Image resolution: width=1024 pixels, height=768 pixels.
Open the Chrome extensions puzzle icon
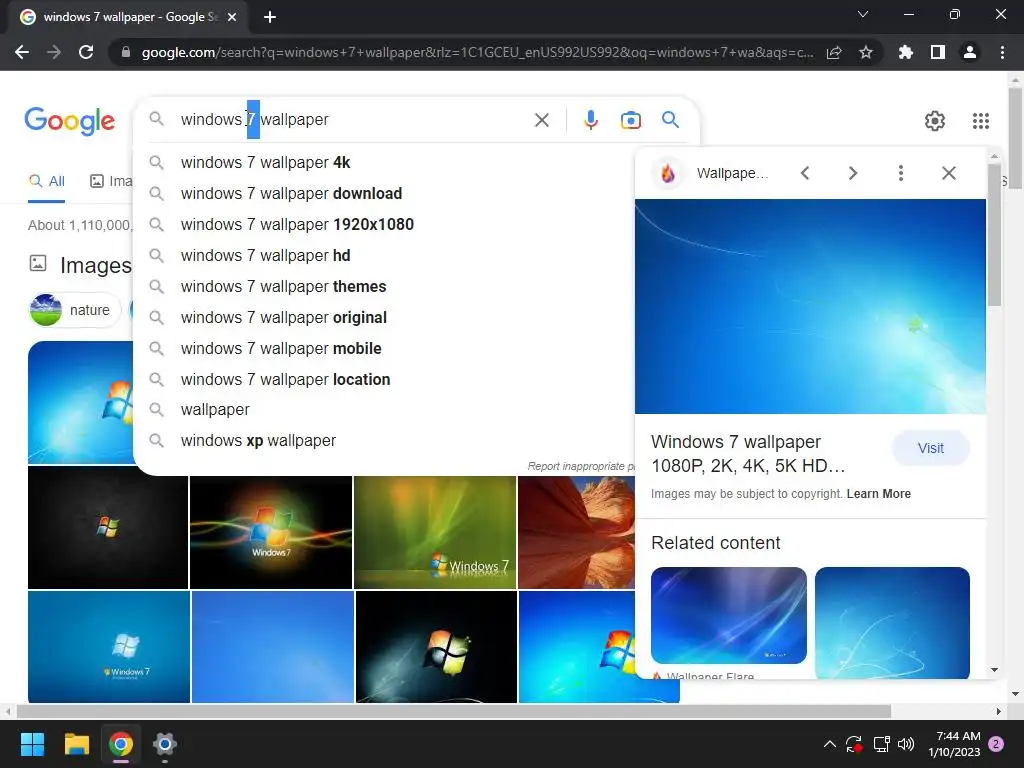[906, 52]
